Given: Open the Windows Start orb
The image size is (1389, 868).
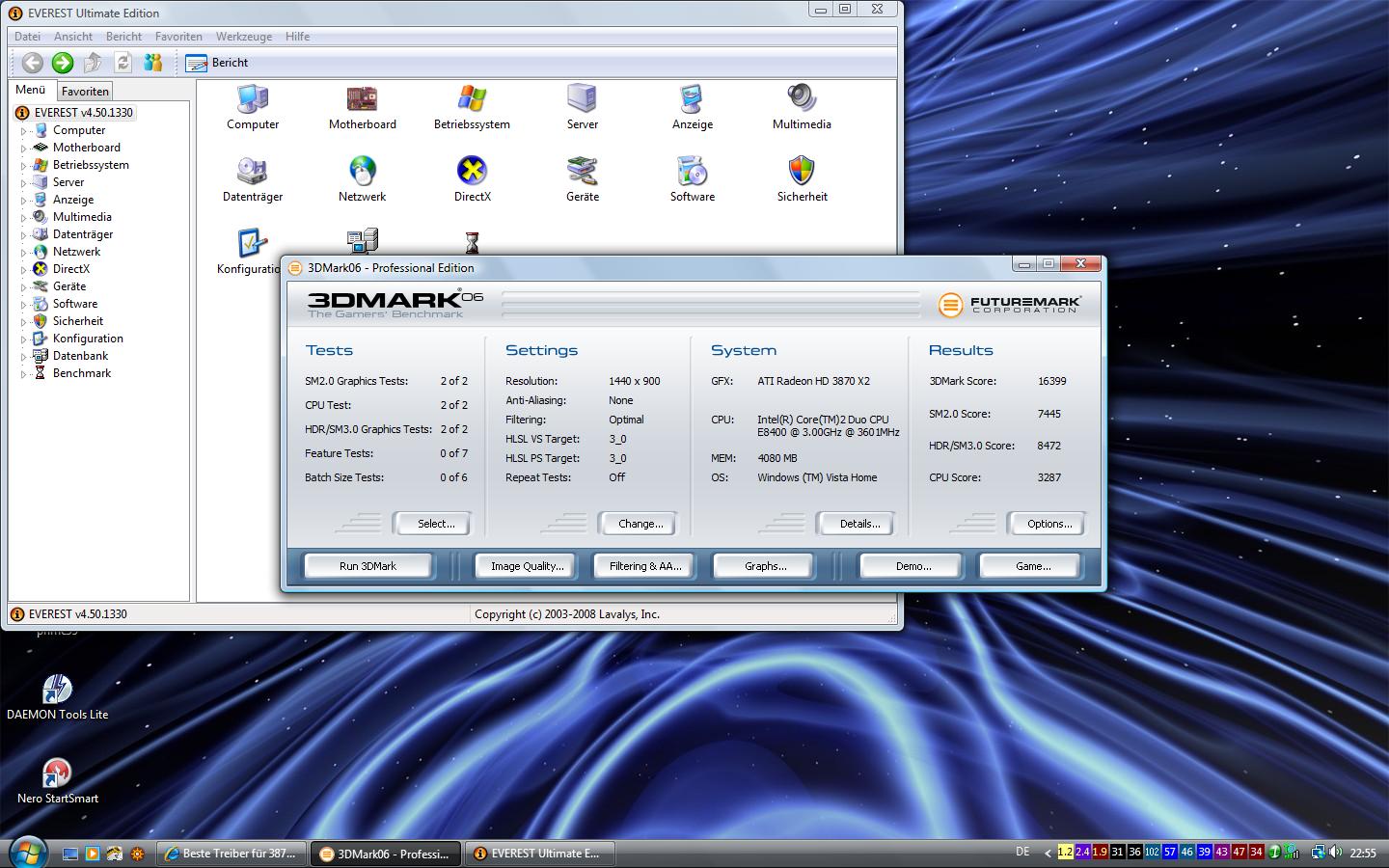Looking at the screenshot, I should pos(26,853).
